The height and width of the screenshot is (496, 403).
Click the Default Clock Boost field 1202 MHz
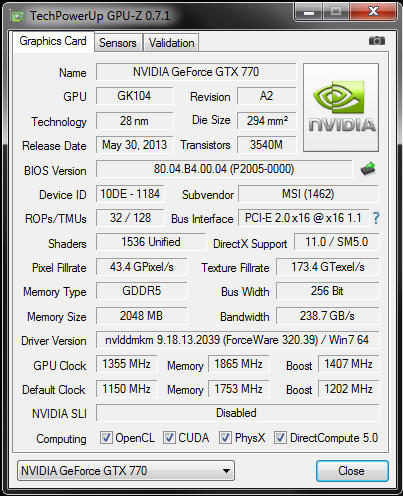tap(349, 389)
